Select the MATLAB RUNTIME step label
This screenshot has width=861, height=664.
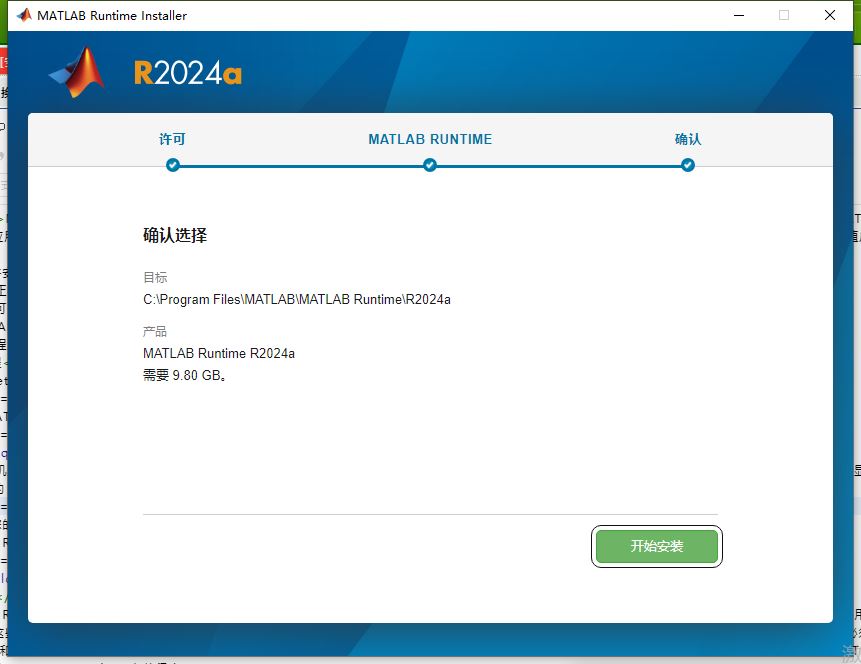click(430, 139)
